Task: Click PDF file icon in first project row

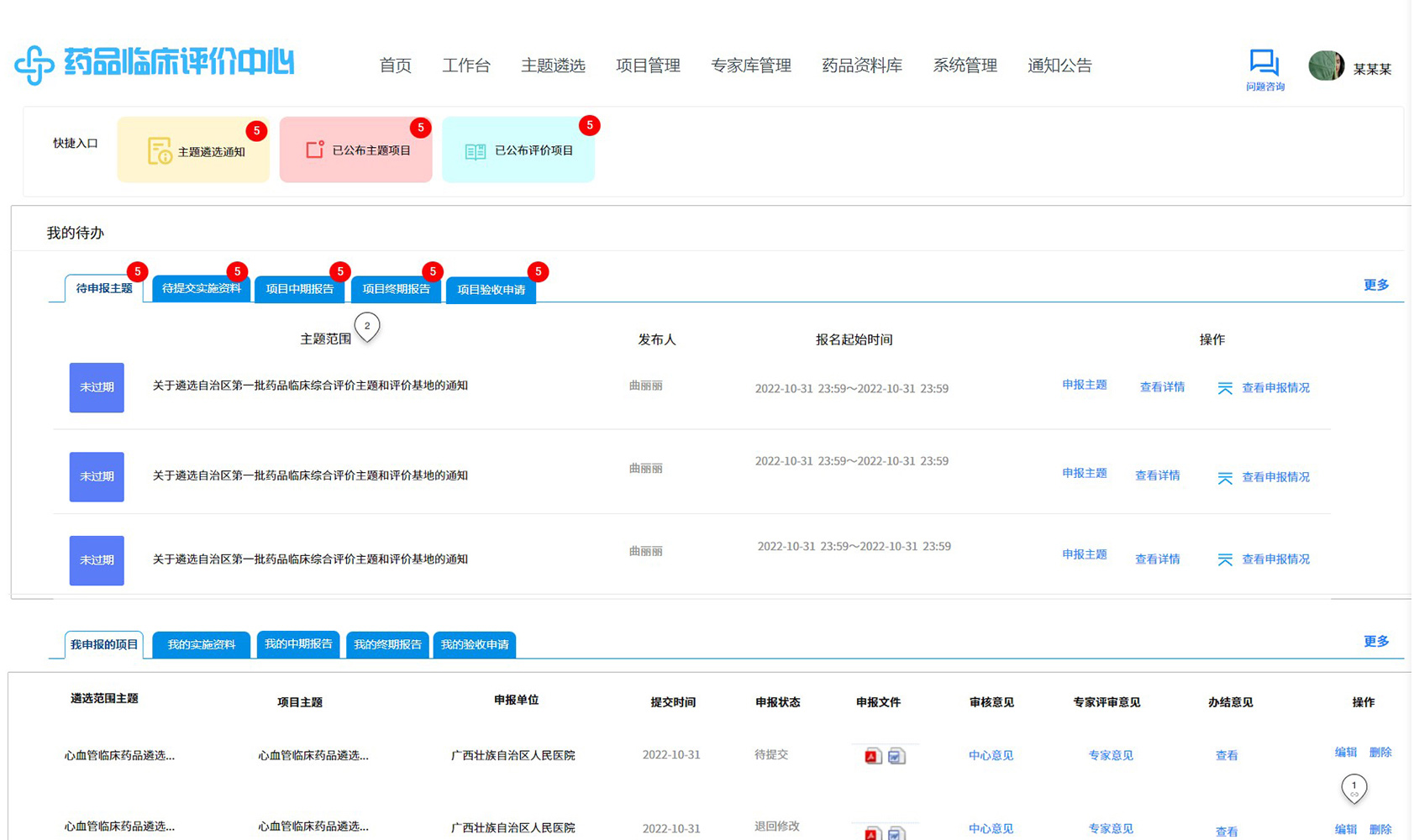Action: [x=873, y=756]
